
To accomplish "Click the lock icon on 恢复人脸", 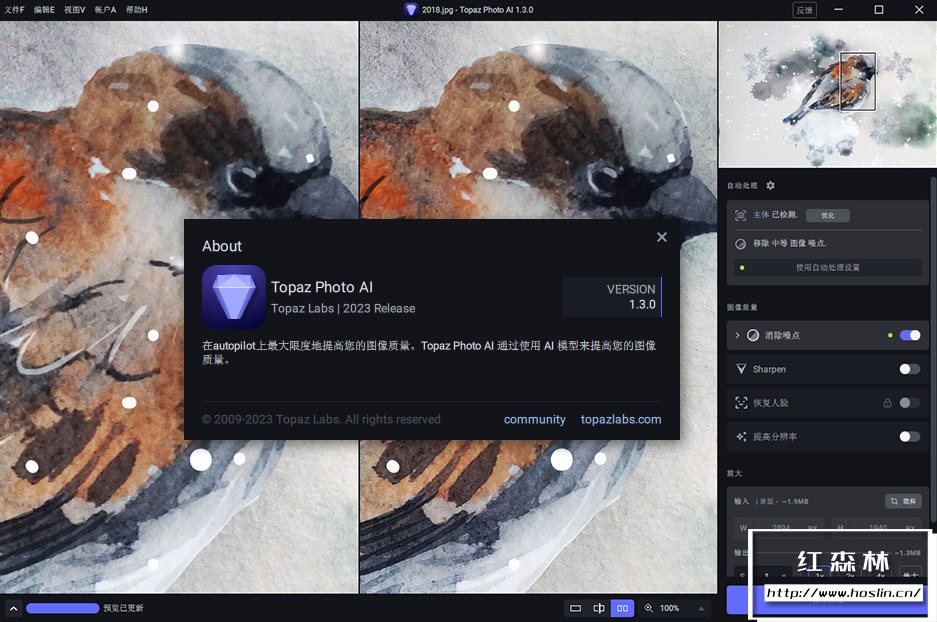I will pos(887,403).
